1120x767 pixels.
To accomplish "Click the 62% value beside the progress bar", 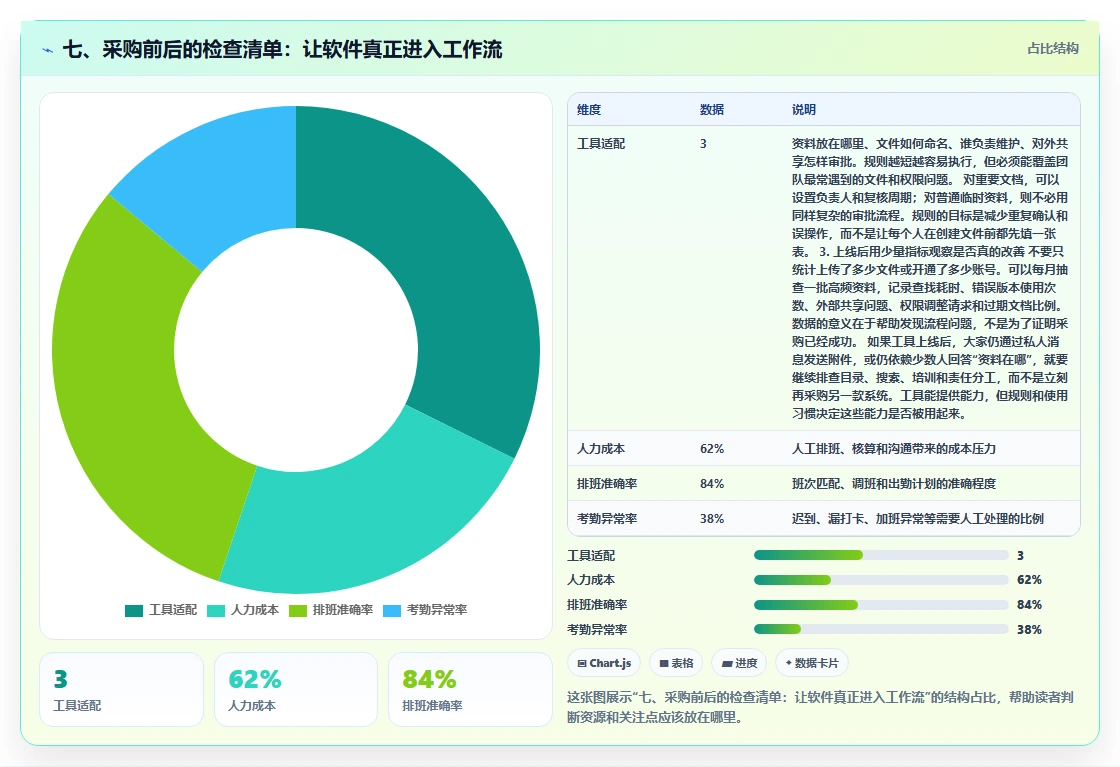I will (1029, 580).
